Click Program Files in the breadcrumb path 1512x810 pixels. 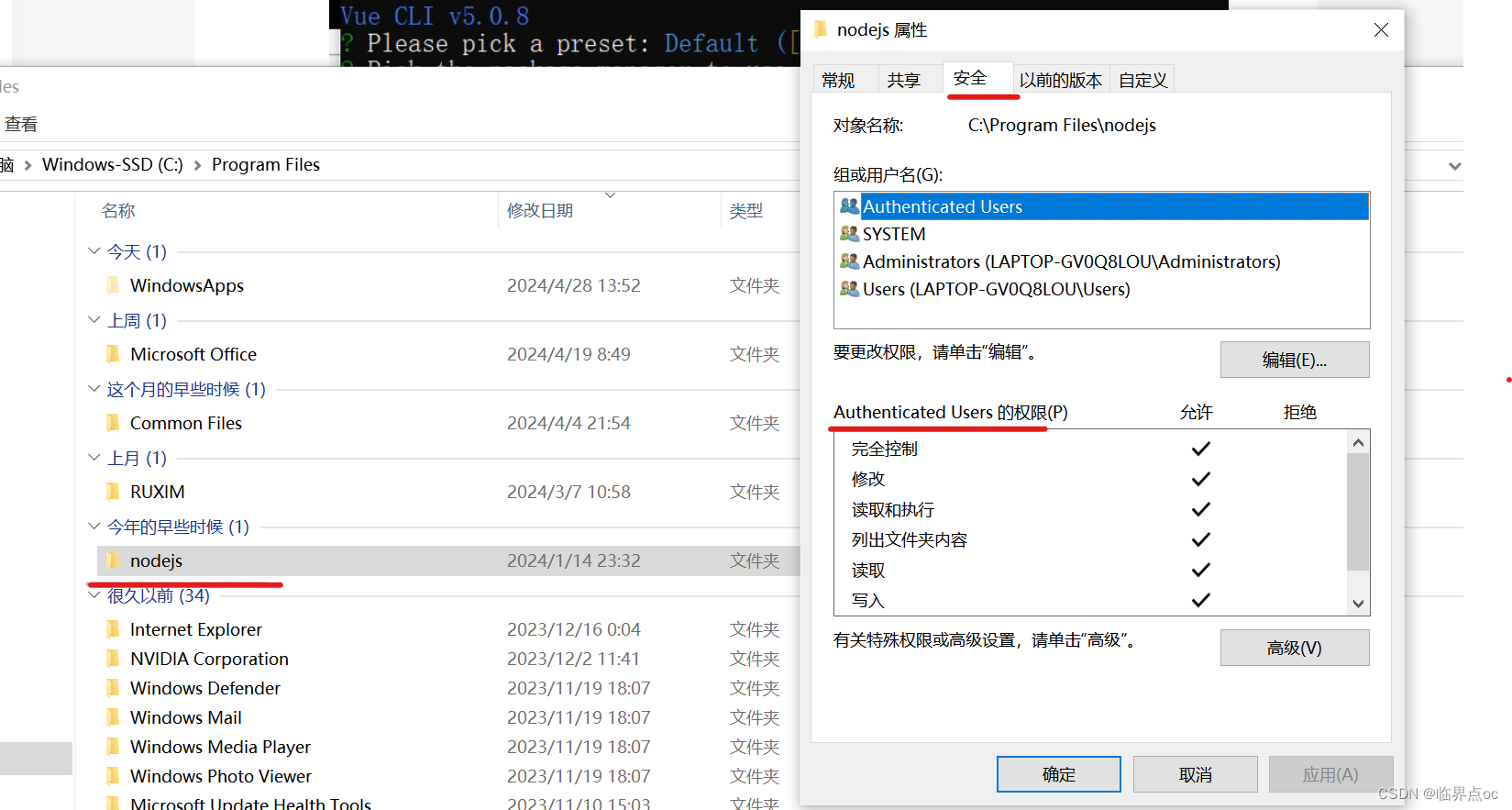(x=266, y=165)
